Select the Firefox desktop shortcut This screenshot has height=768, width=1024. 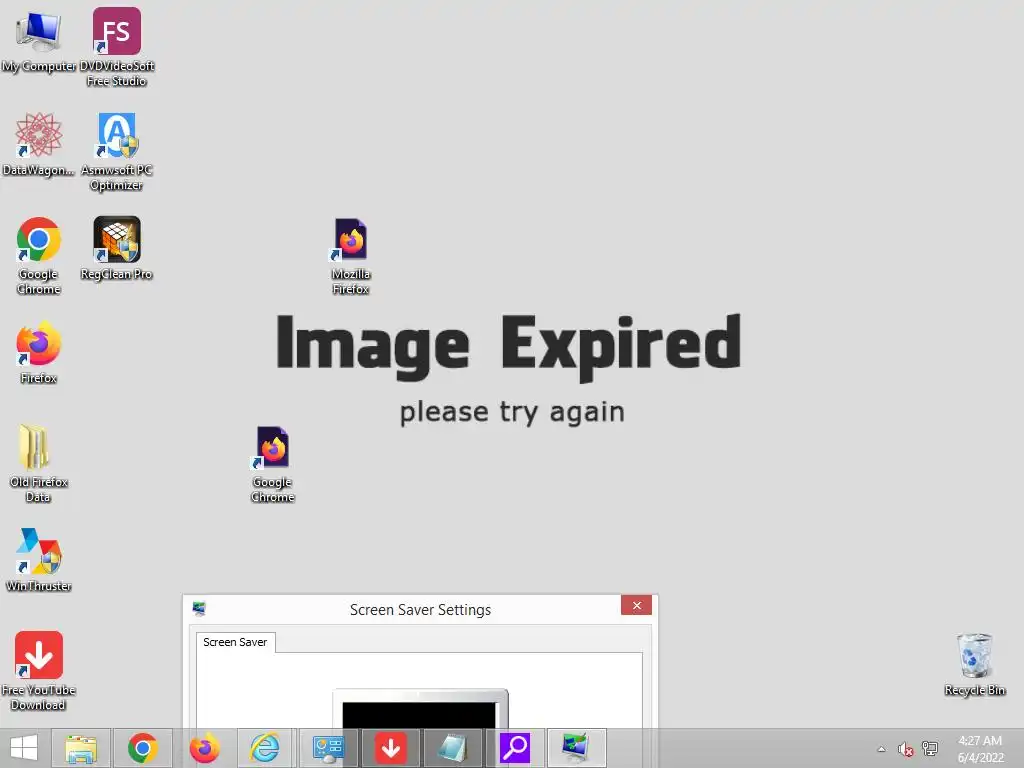(39, 351)
